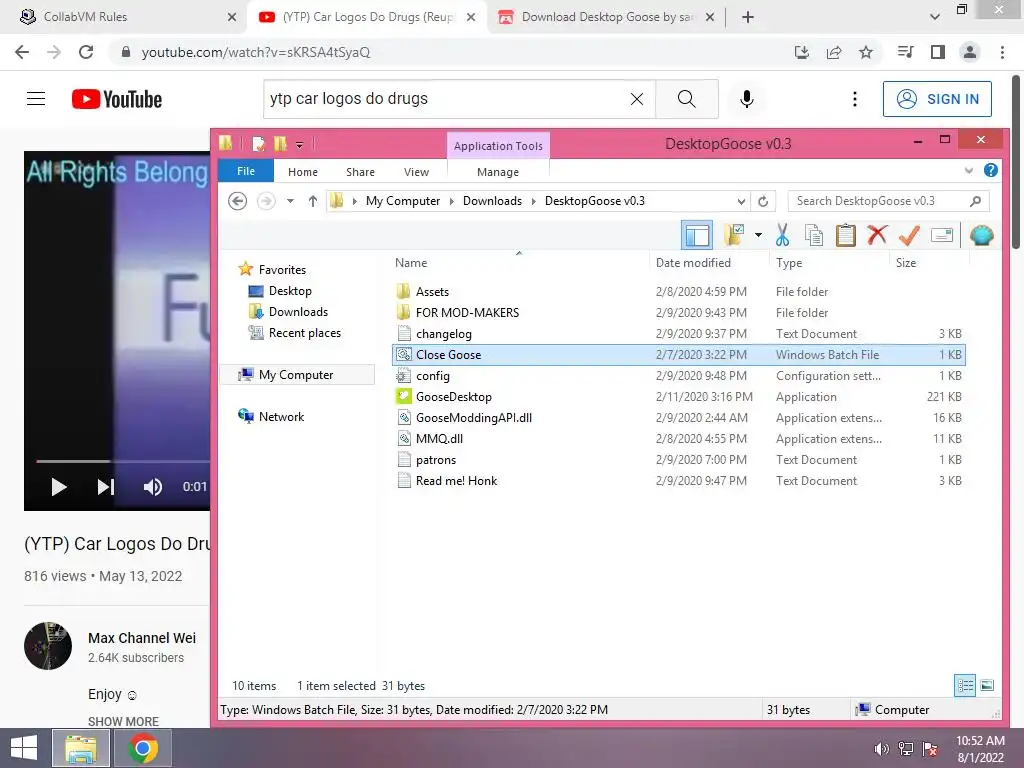Open the File ribbon tab

[246, 171]
